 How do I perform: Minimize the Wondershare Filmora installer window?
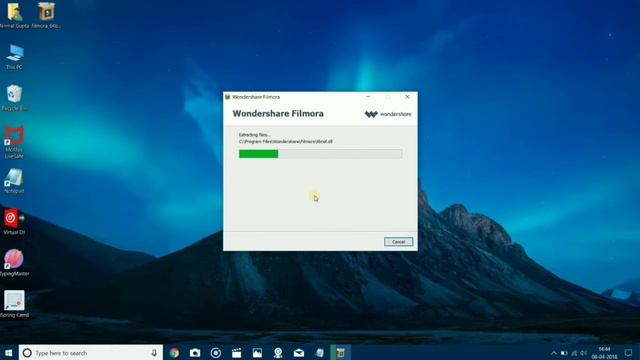tap(368, 97)
